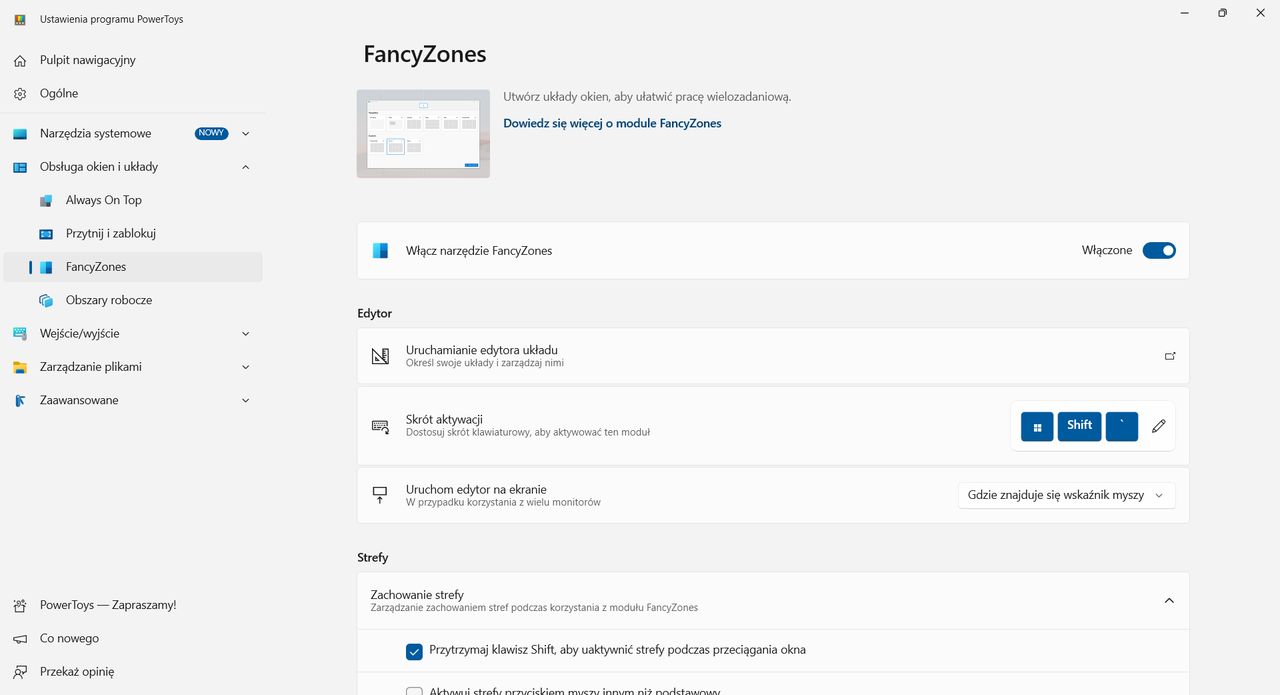
Task: Click the Narzędzia systemowe icon
Action: tap(20, 134)
